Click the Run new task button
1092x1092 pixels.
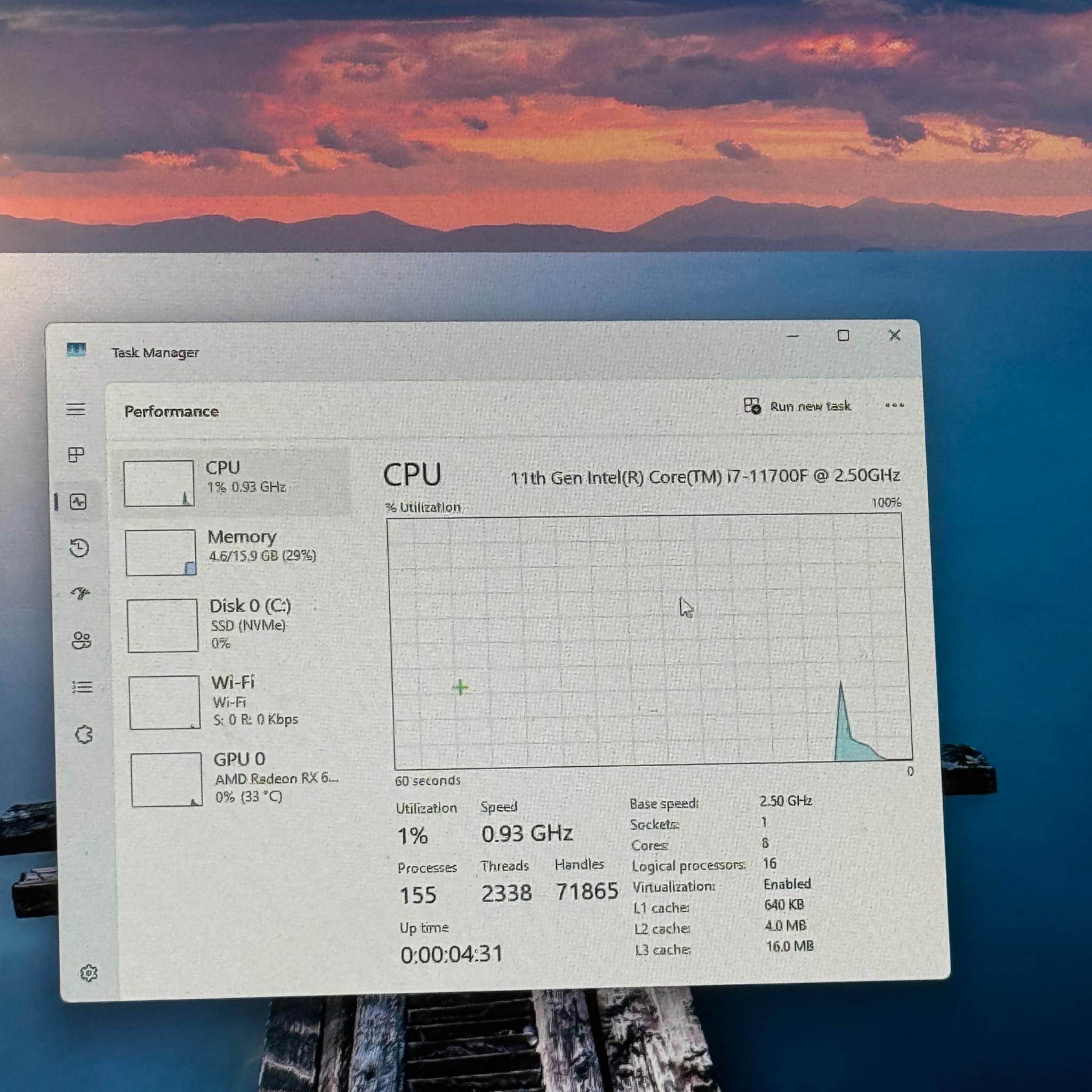point(797,406)
